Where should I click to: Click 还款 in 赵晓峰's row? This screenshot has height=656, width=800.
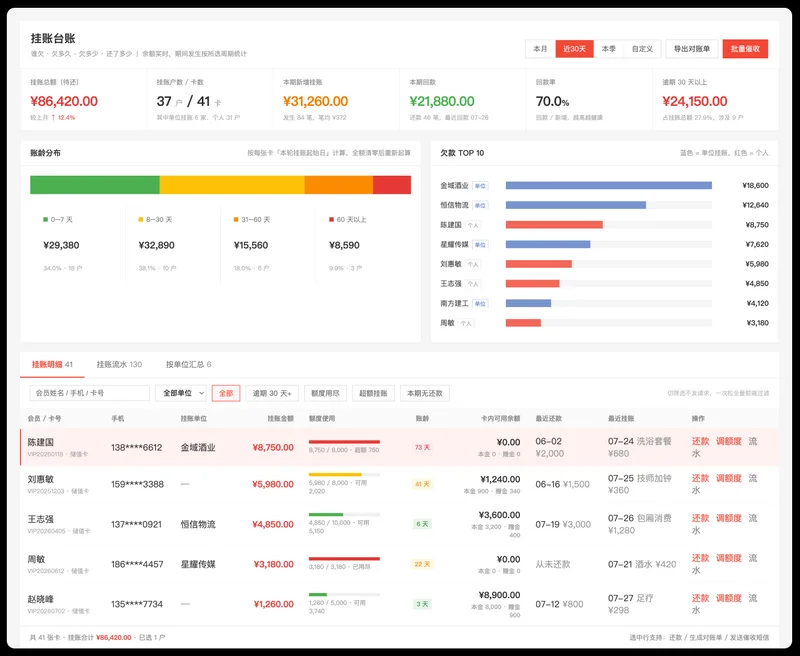(701, 598)
